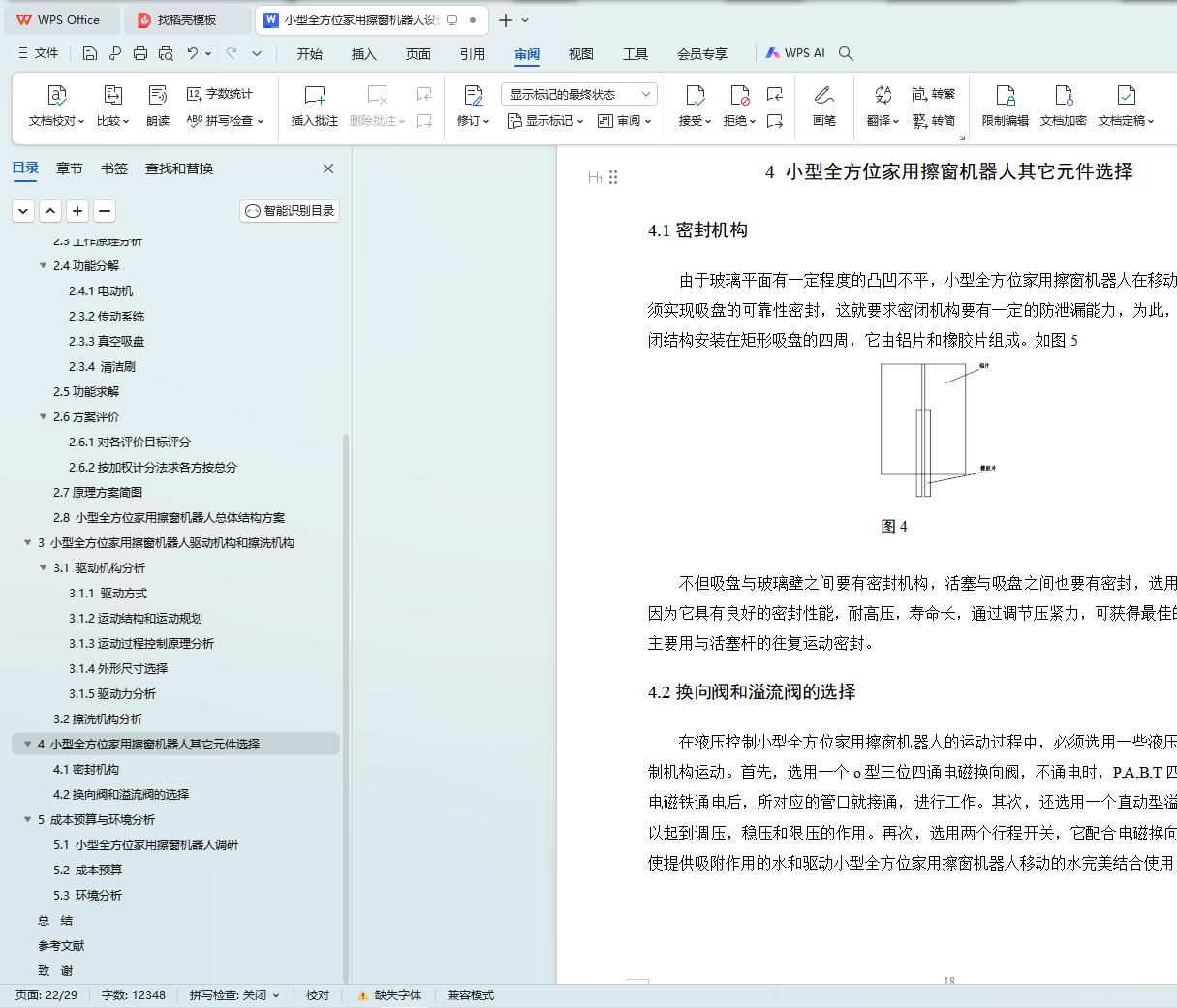Open WPS AI assistant

pos(795,53)
